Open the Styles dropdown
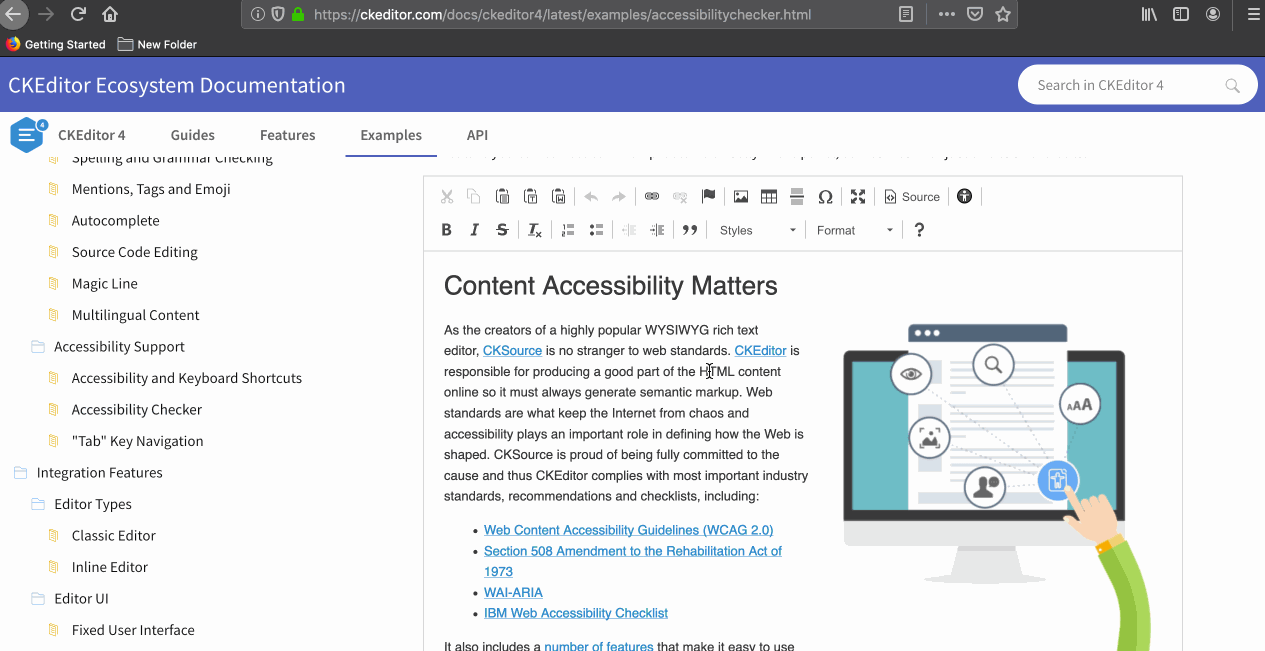The image size is (1265, 651). tap(758, 229)
